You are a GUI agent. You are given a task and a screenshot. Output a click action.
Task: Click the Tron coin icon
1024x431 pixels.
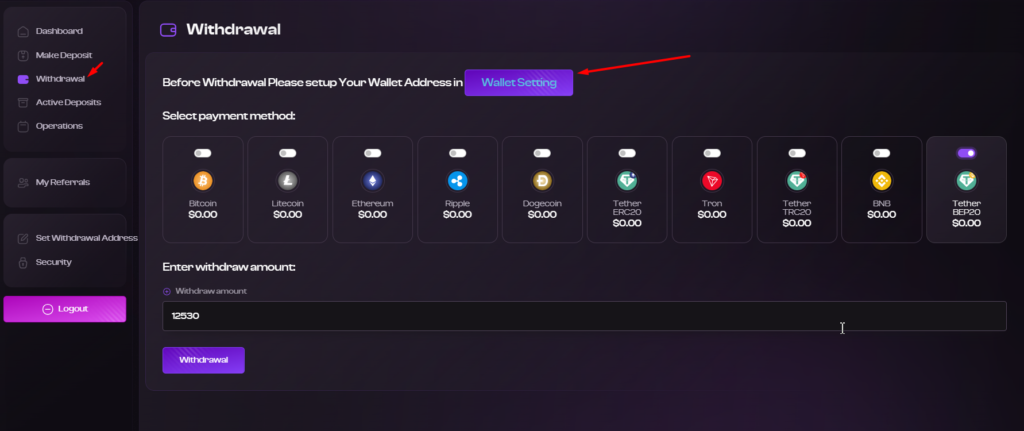(712, 180)
